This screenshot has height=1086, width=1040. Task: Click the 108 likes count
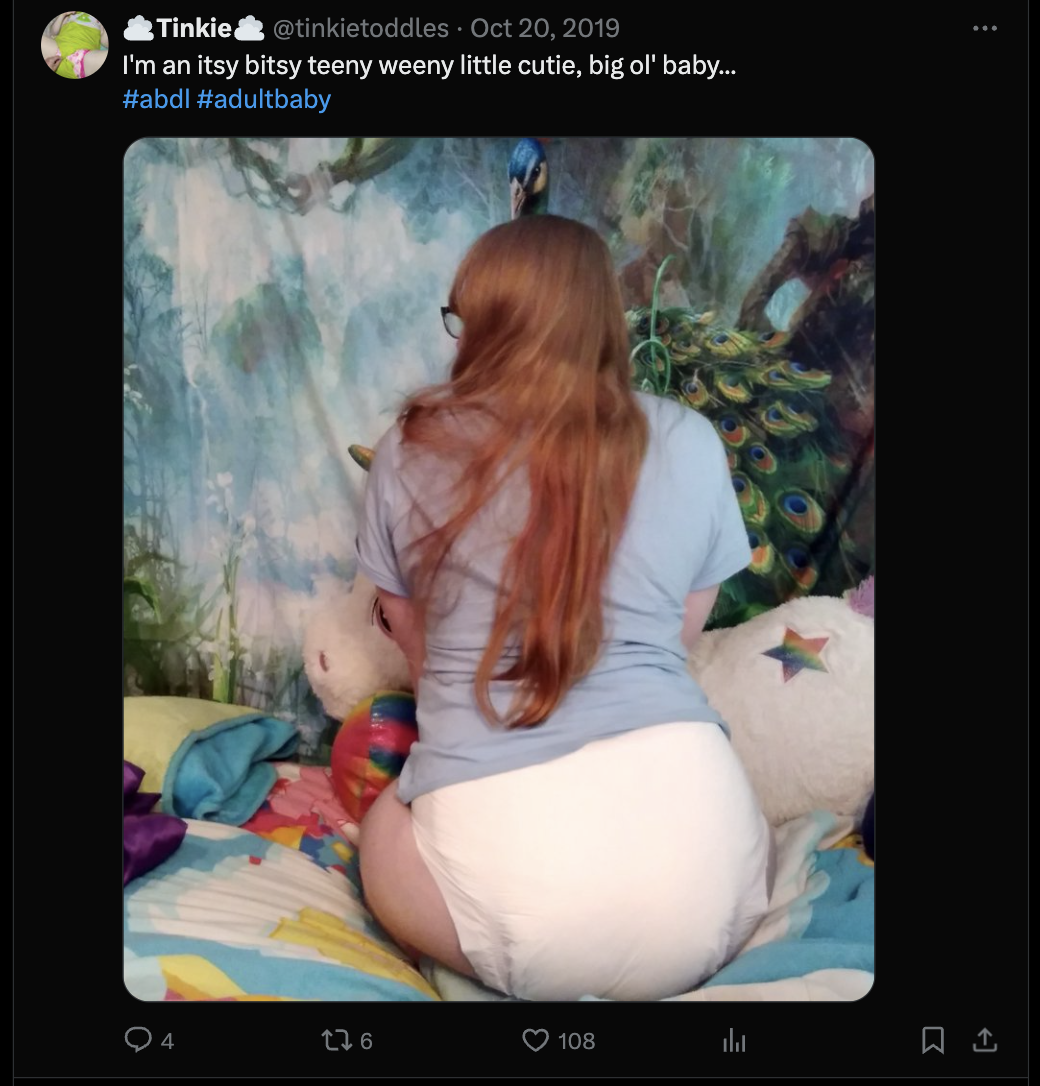pos(576,1040)
